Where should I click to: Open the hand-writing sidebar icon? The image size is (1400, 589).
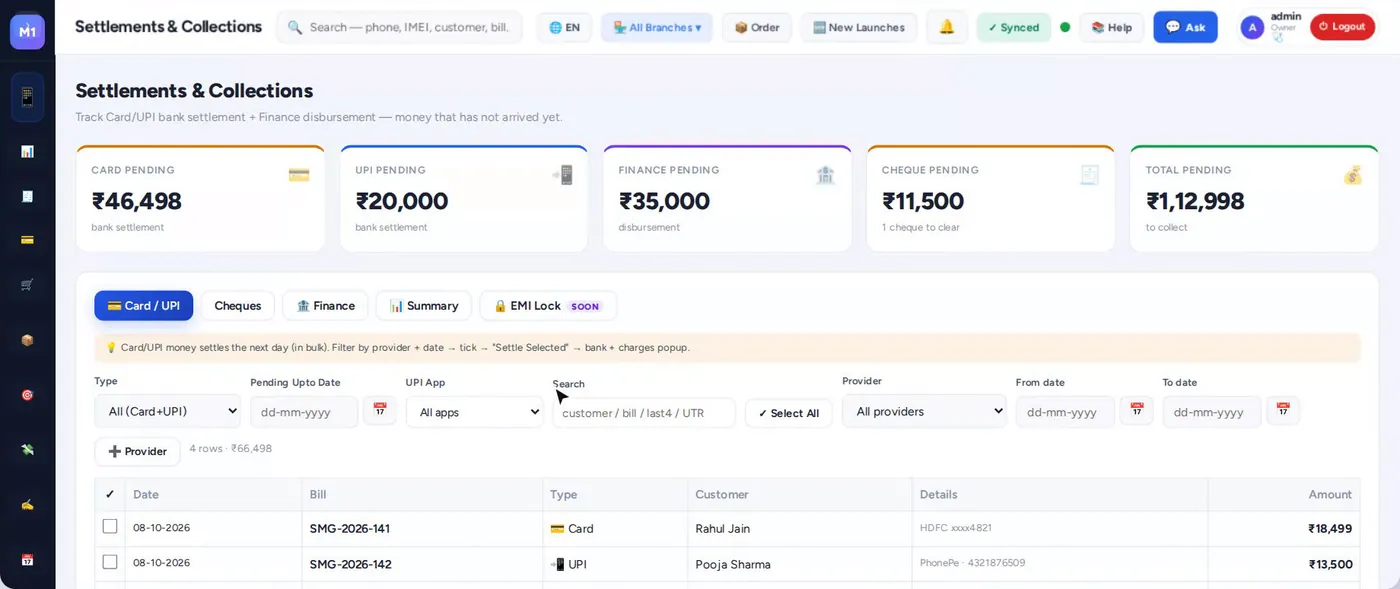coord(27,505)
